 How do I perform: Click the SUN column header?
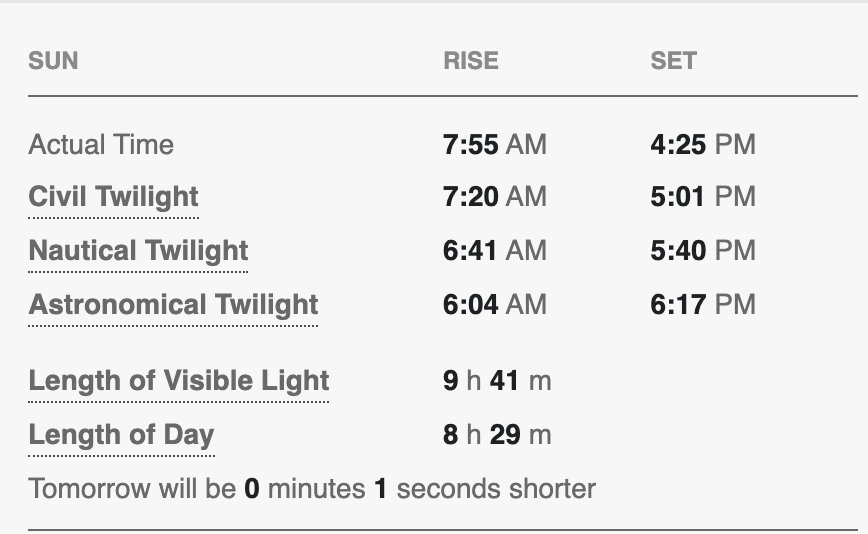pos(53,61)
